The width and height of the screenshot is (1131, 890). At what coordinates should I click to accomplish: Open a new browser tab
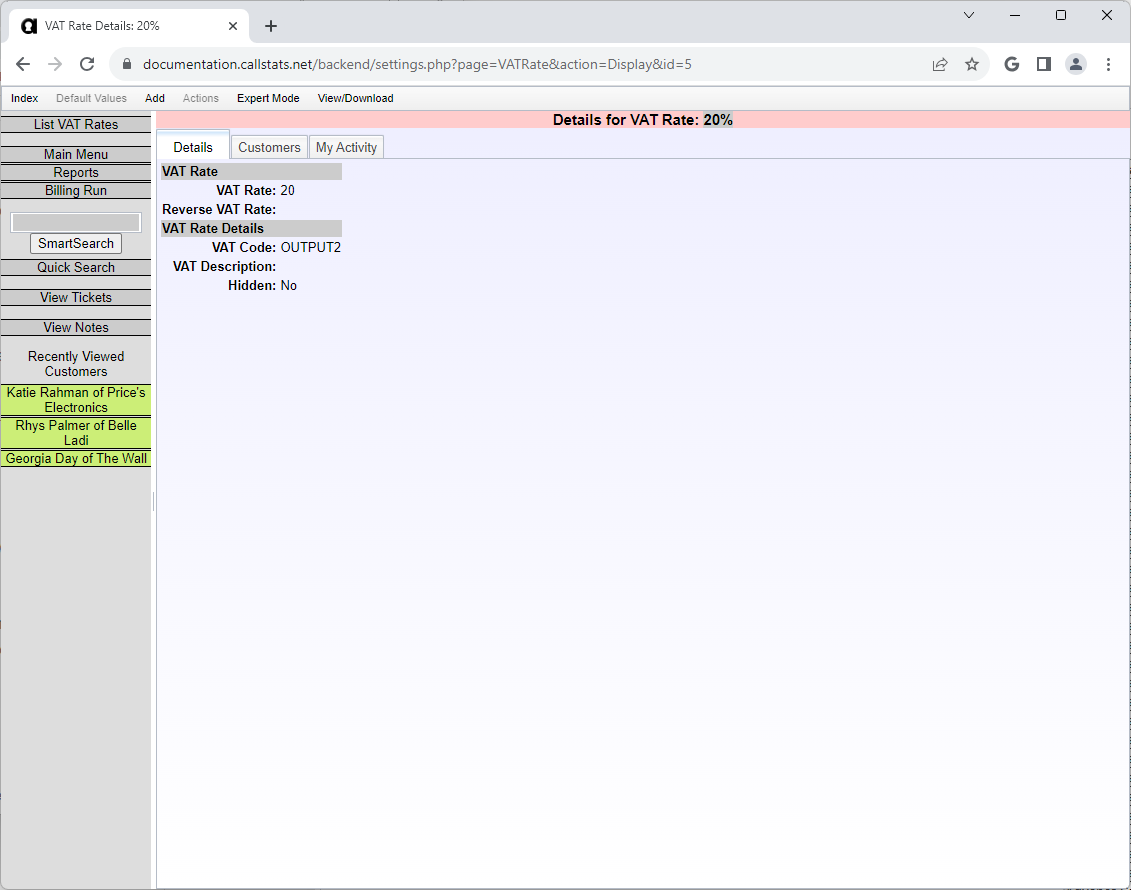click(271, 26)
